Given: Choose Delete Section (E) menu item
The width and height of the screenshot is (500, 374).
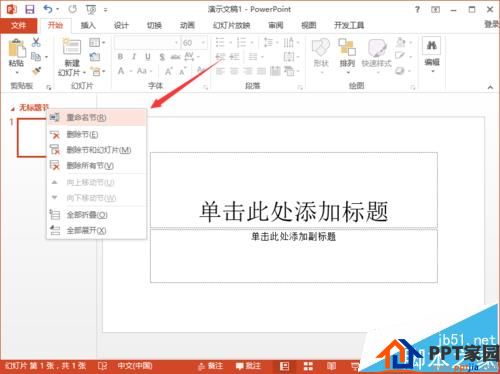Looking at the screenshot, I should 96,135.
